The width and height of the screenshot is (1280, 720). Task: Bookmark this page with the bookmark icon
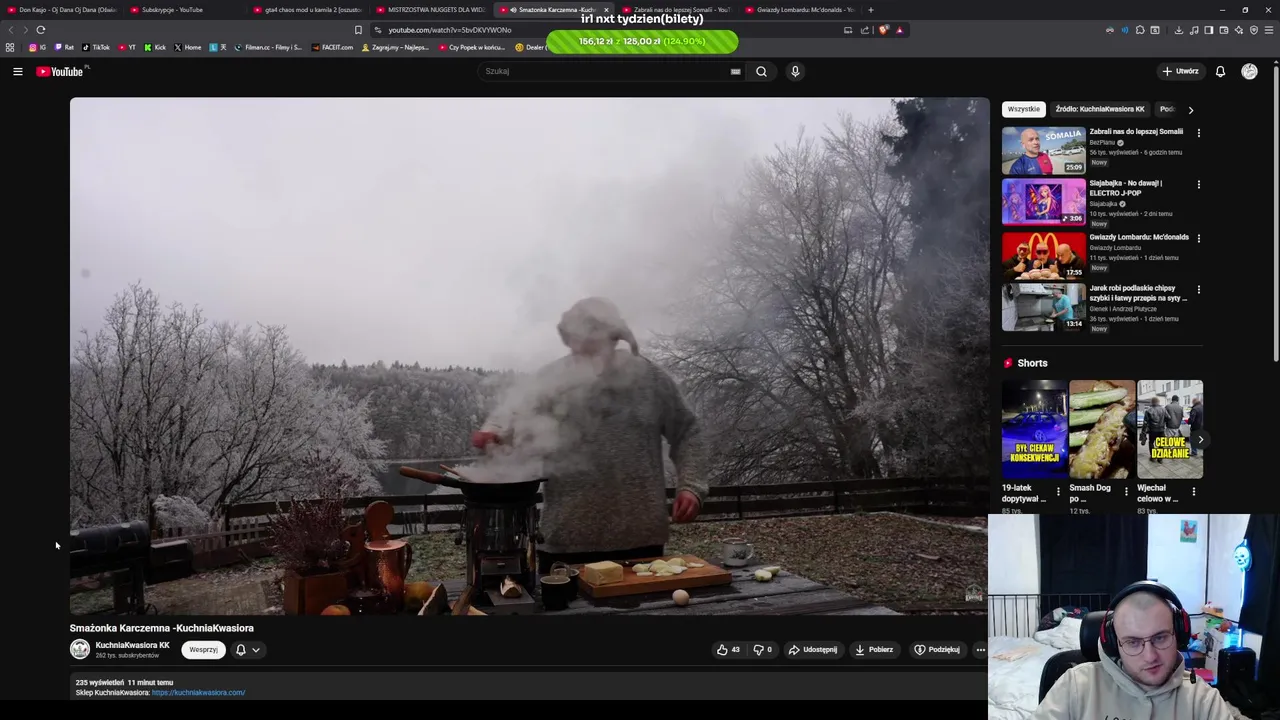click(358, 30)
